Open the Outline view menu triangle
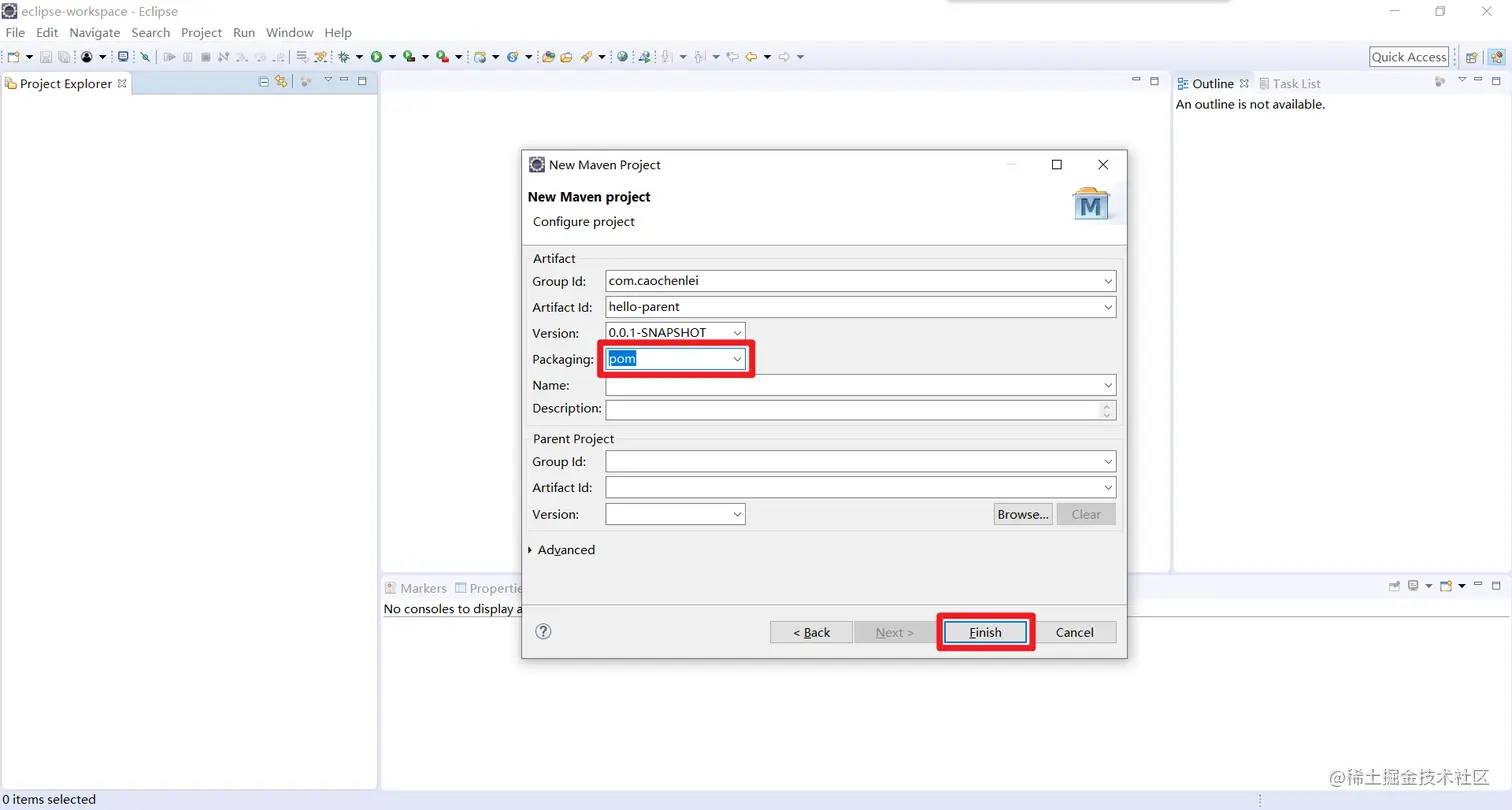Screen dimensions: 1512x810 1462,80
